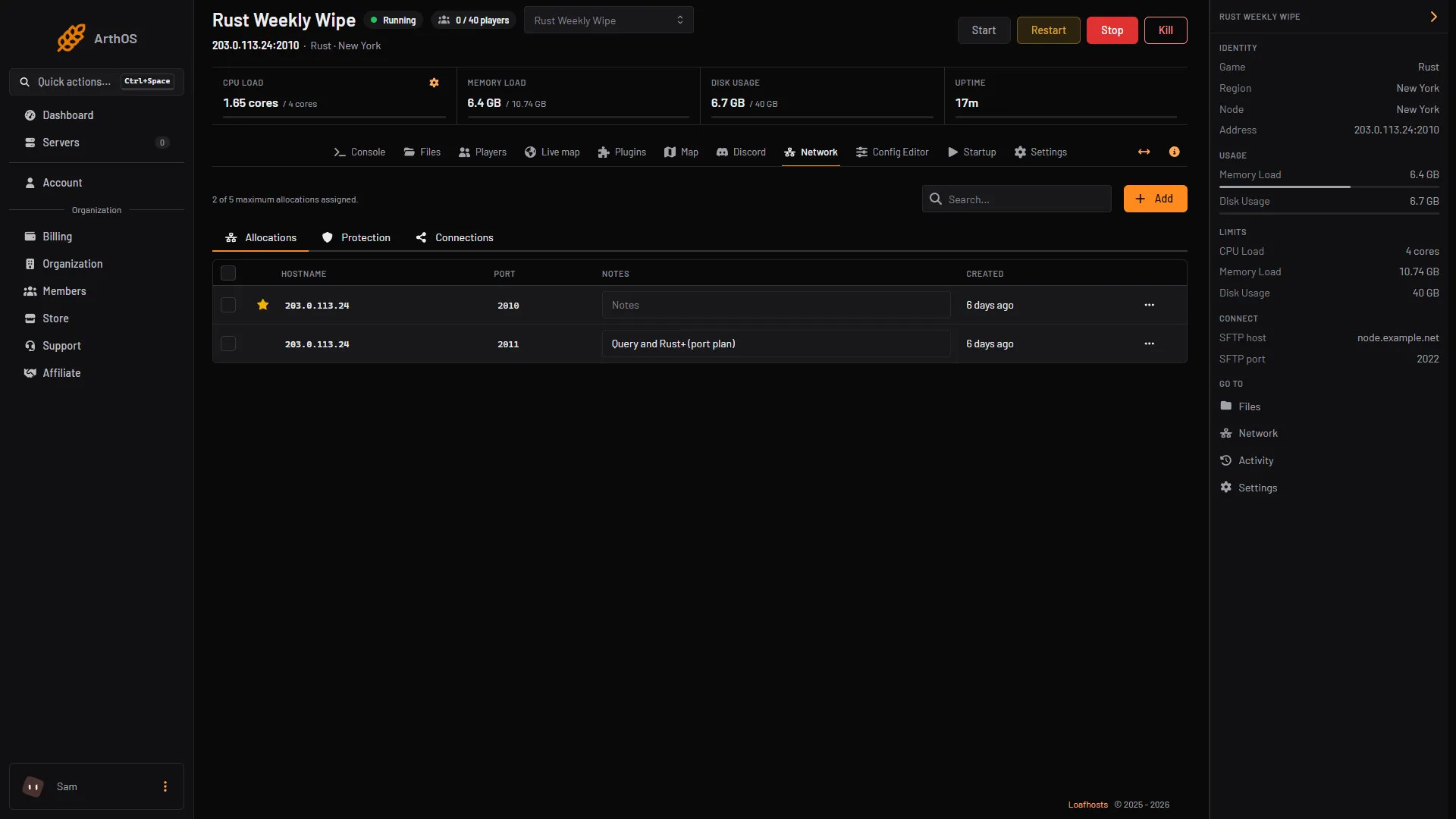
Task: Switch to the Protection sub-tab
Action: (x=356, y=237)
